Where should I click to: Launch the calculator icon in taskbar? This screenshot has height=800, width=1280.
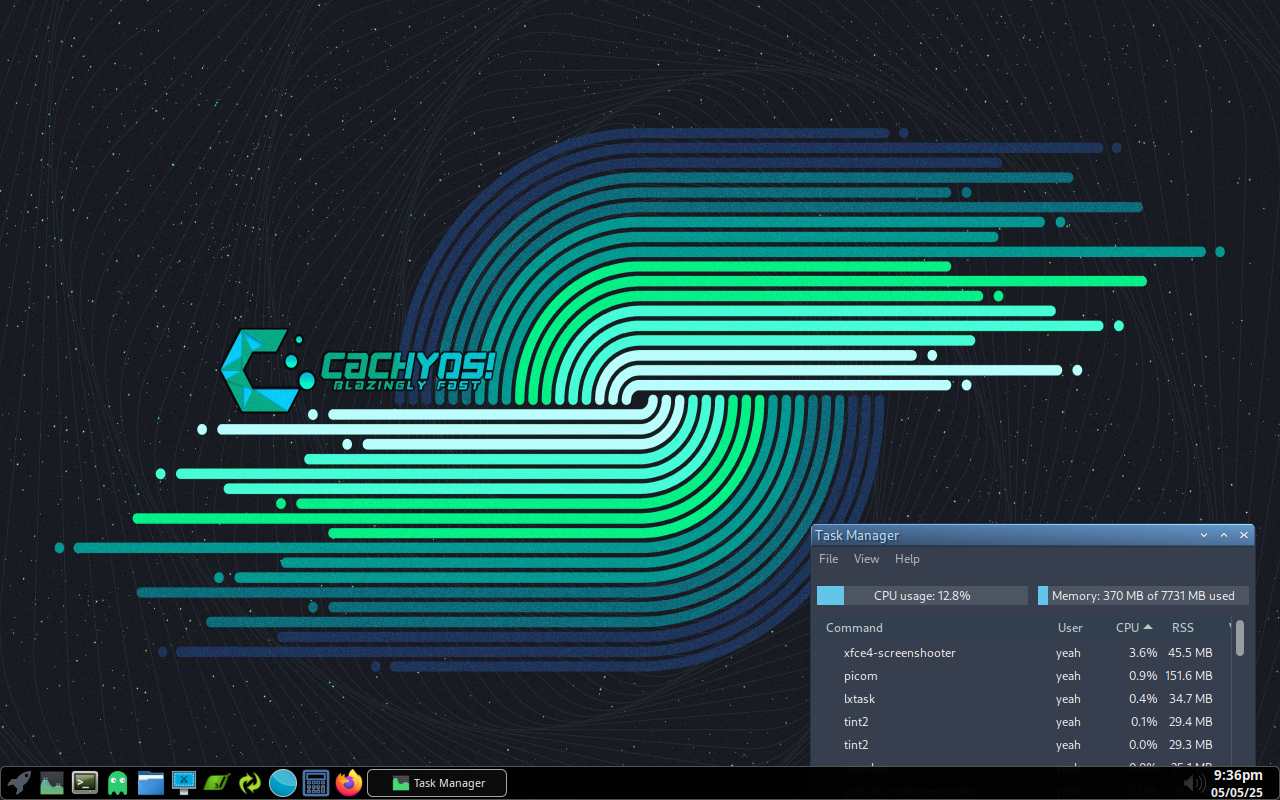316,782
